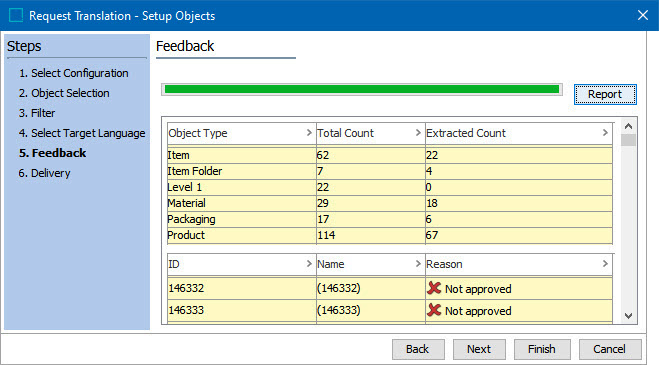Open the Name column header arrow

pos(418,264)
